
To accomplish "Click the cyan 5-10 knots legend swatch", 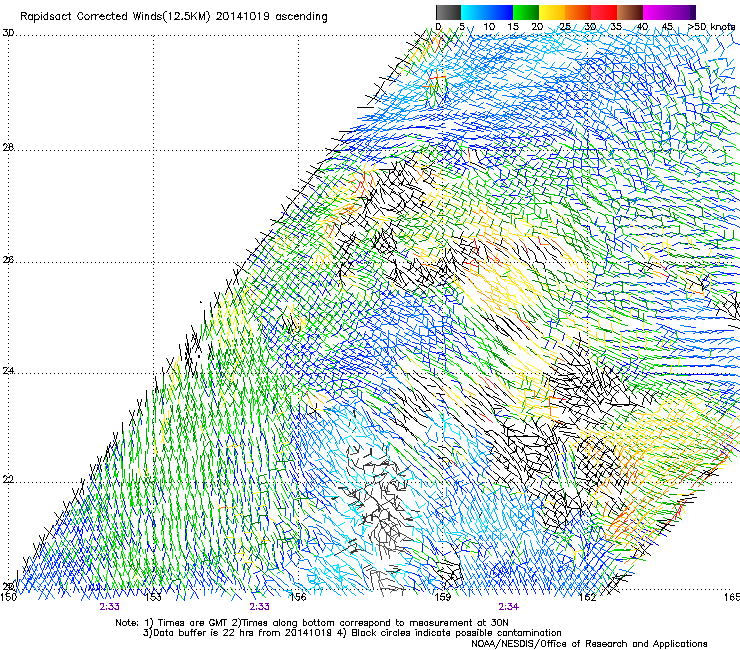I will pyautogui.click(x=474, y=12).
